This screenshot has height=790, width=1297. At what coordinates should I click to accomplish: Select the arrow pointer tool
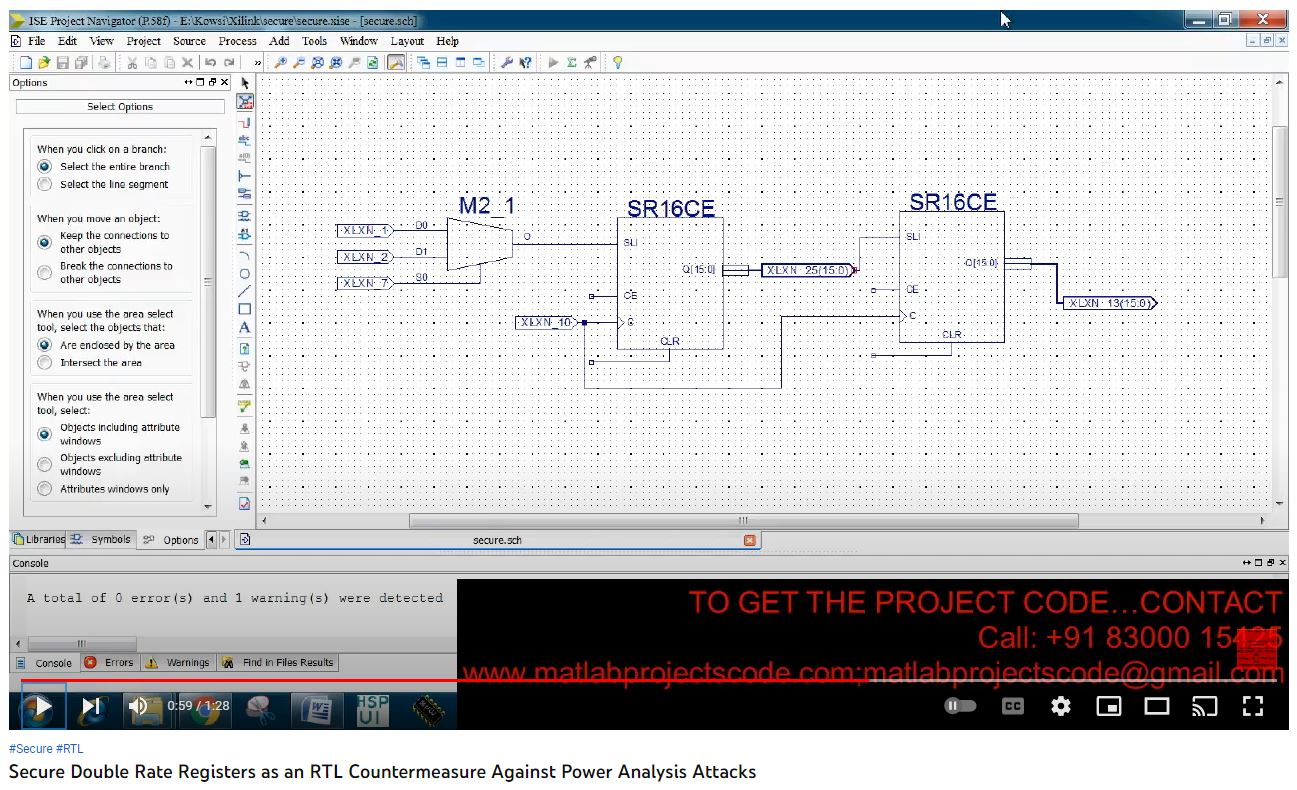coord(245,83)
